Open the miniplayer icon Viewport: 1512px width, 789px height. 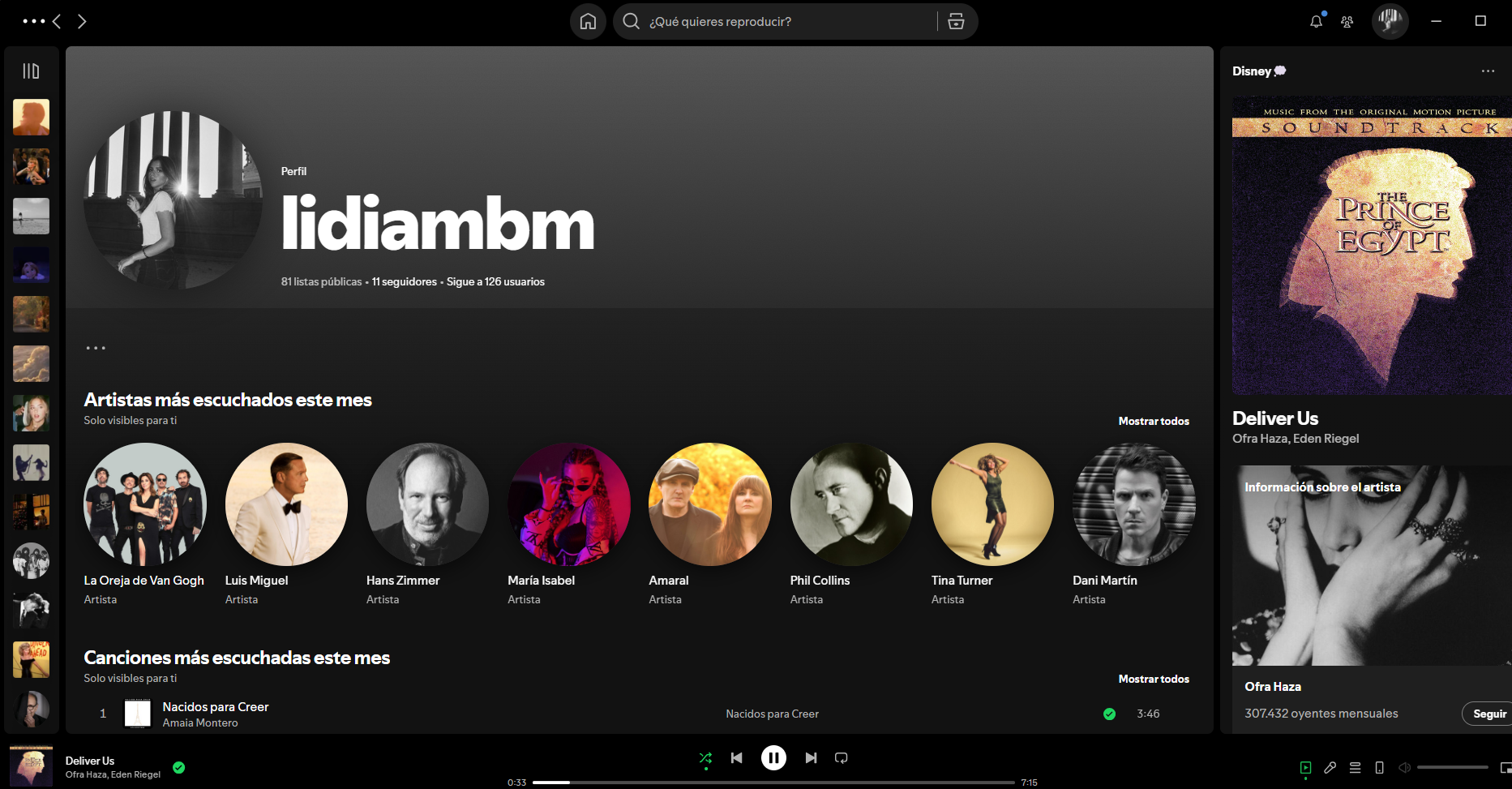point(1506,767)
